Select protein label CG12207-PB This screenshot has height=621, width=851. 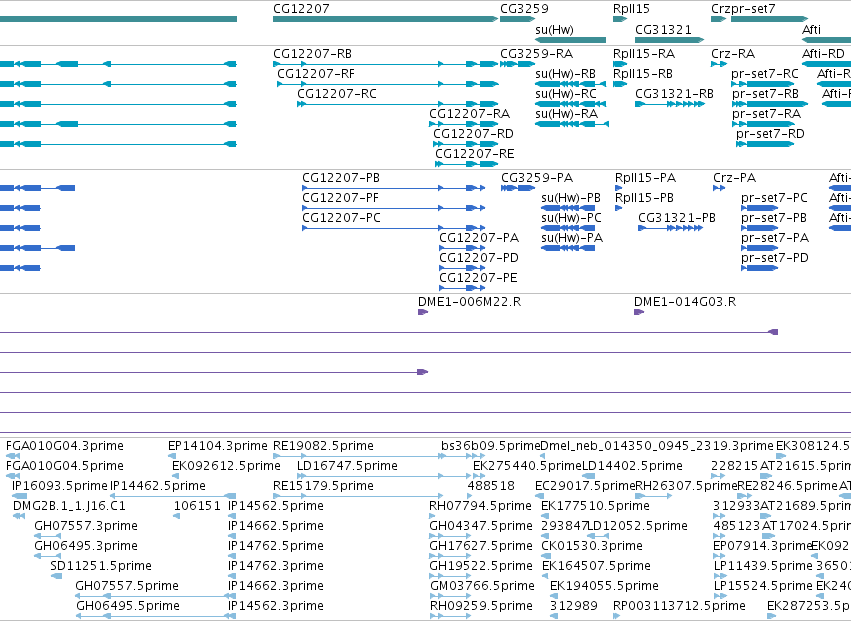(341, 178)
